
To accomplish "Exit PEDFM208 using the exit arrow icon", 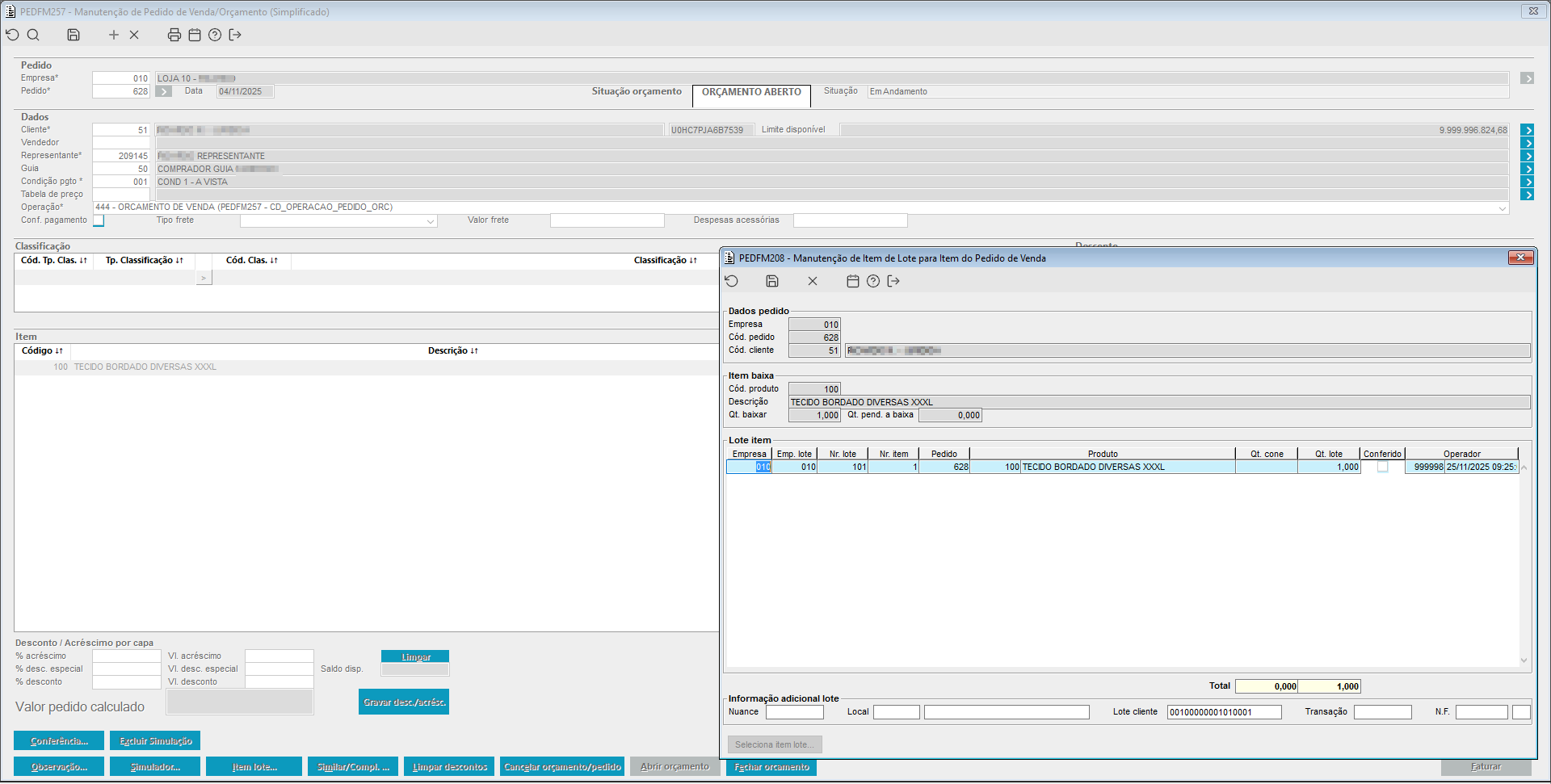I will [893, 281].
